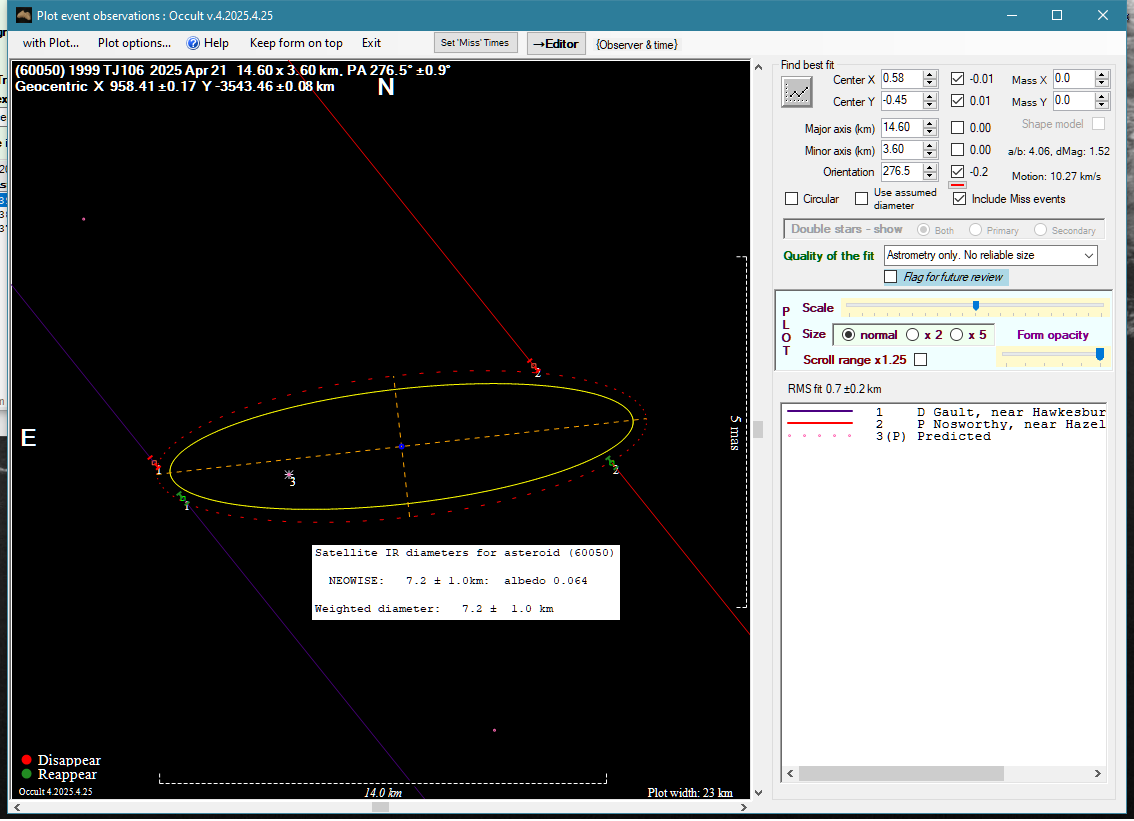Open the with Plot... menu
Screen dimensions: 1134x821
click(x=50, y=43)
